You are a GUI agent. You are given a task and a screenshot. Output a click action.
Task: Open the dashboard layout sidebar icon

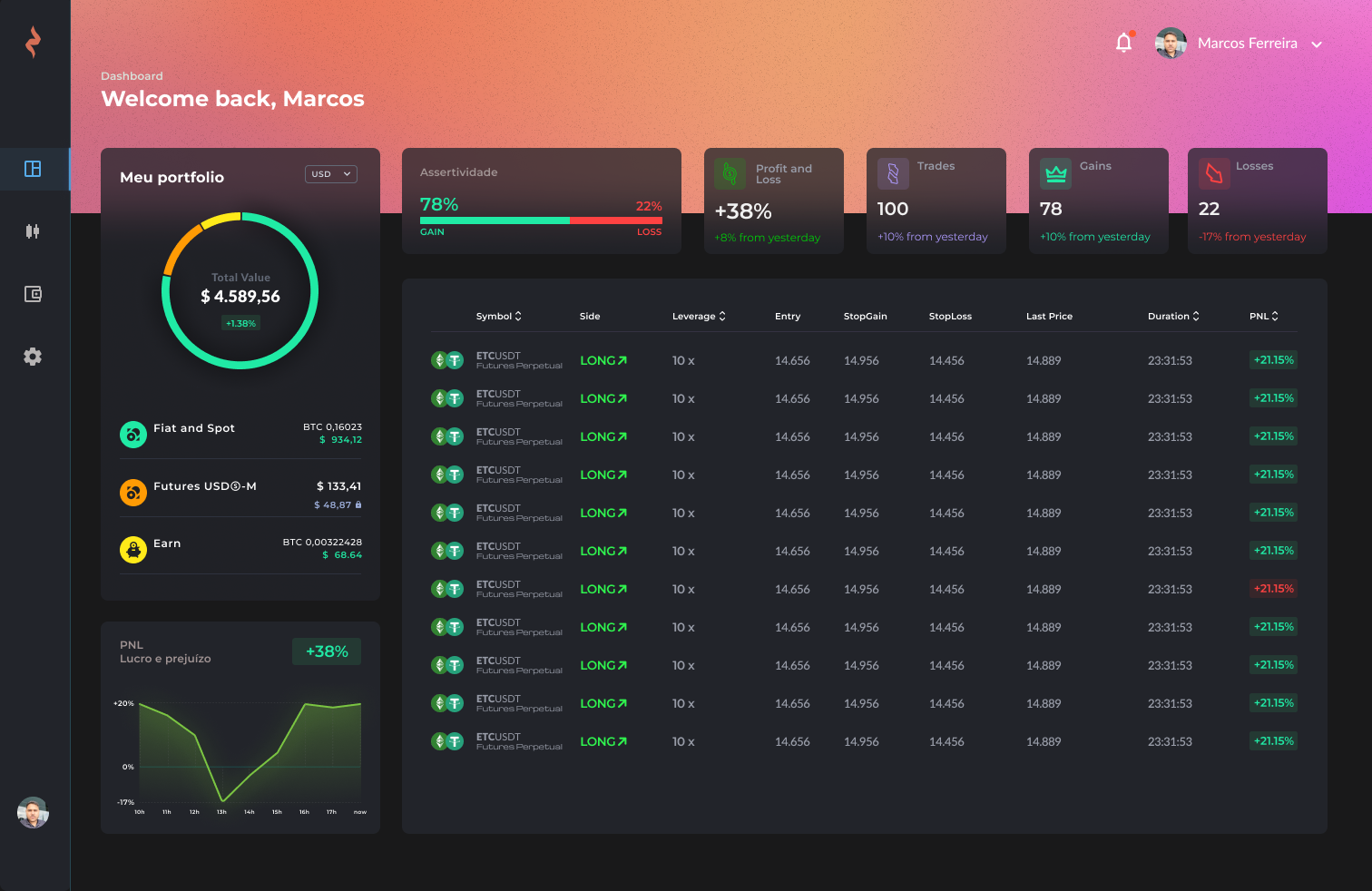[x=33, y=169]
